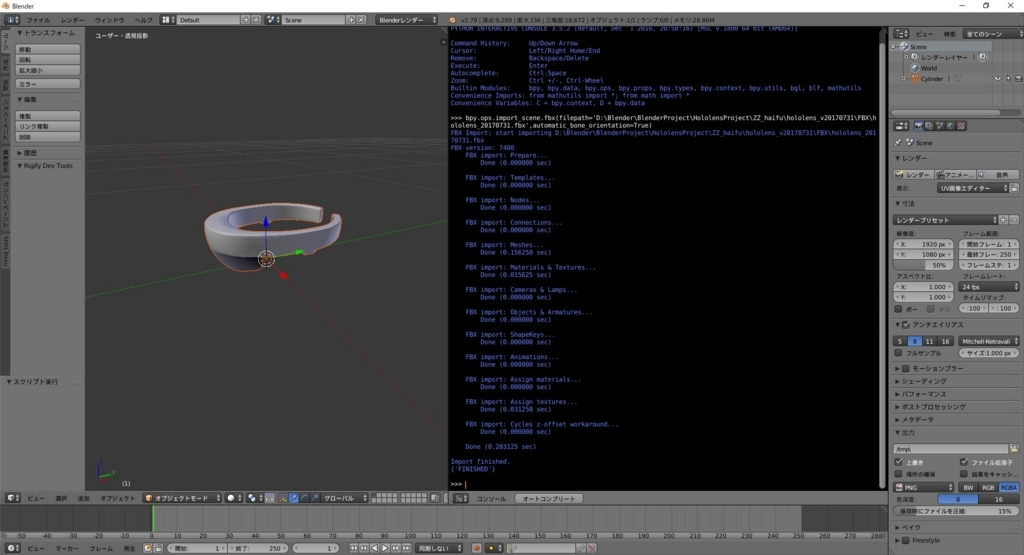Open the Help (ヘルプ) menu

click(143, 20)
